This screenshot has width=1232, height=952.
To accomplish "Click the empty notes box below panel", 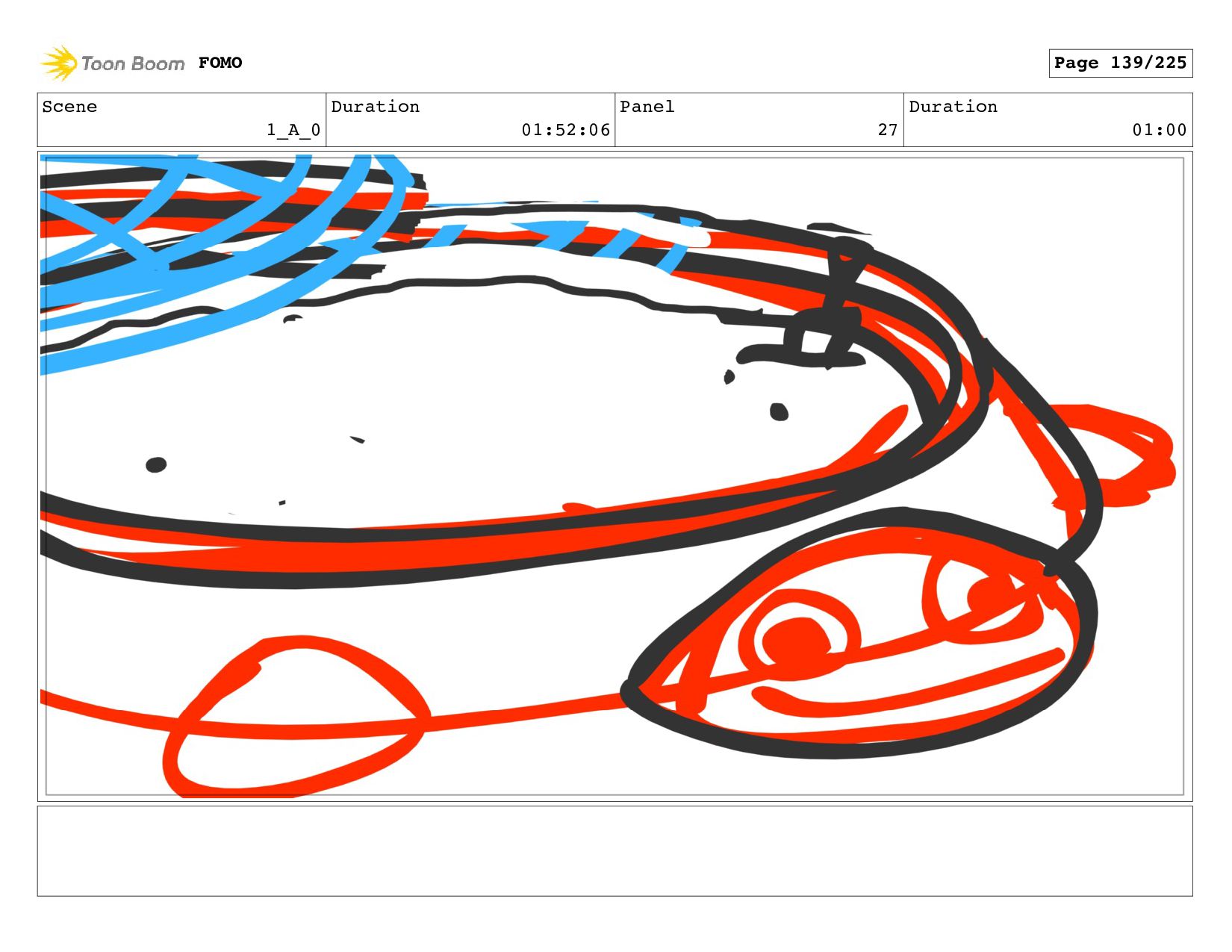I will pyautogui.click(x=615, y=850).
